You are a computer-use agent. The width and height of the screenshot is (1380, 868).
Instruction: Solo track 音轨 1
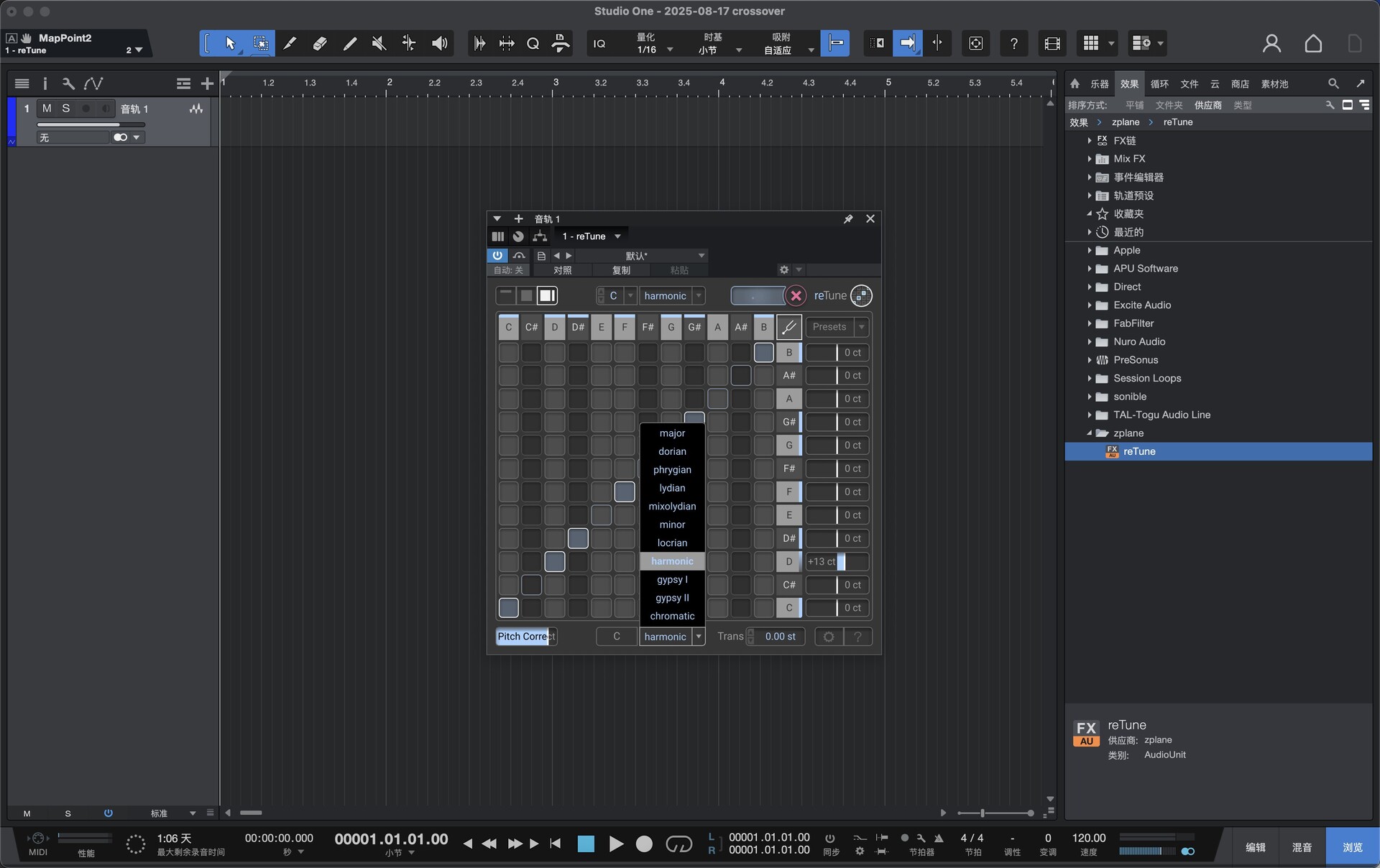coord(66,108)
